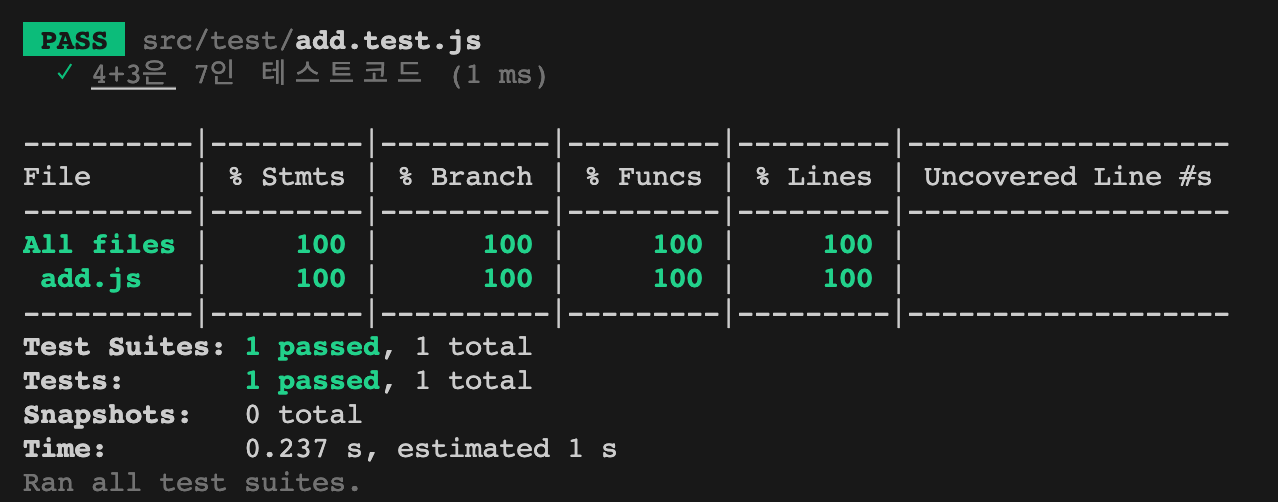Click All files % Funcs value 100
The image size is (1278, 502).
click(677, 245)
